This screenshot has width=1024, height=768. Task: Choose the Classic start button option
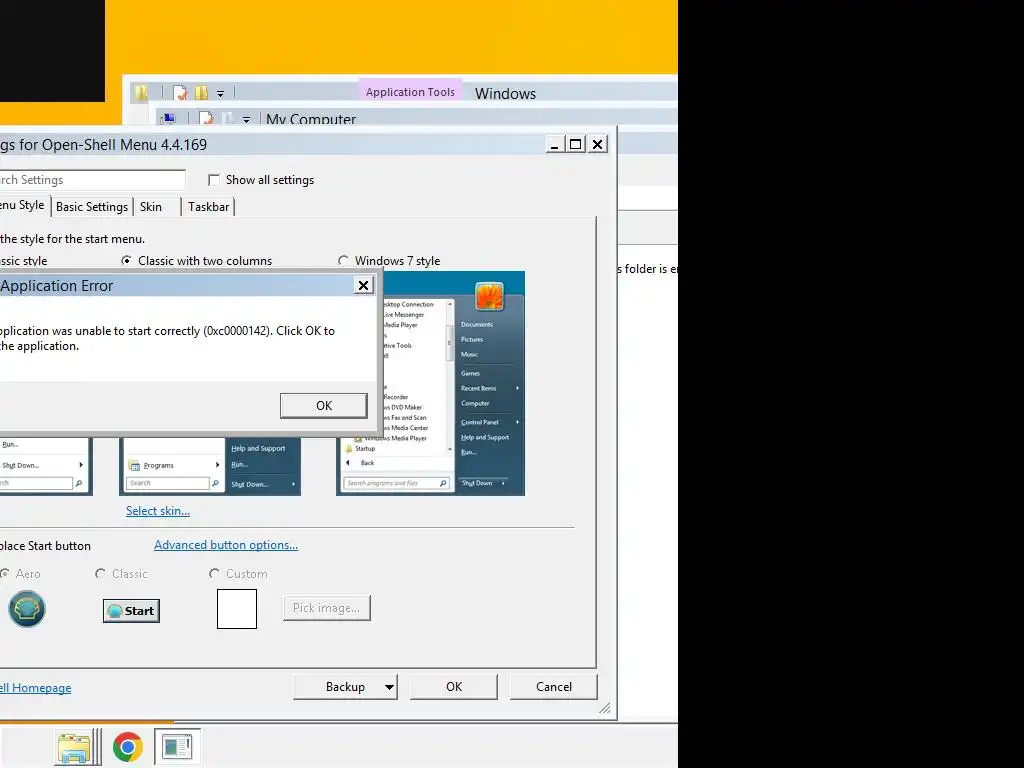coord(100,573)
